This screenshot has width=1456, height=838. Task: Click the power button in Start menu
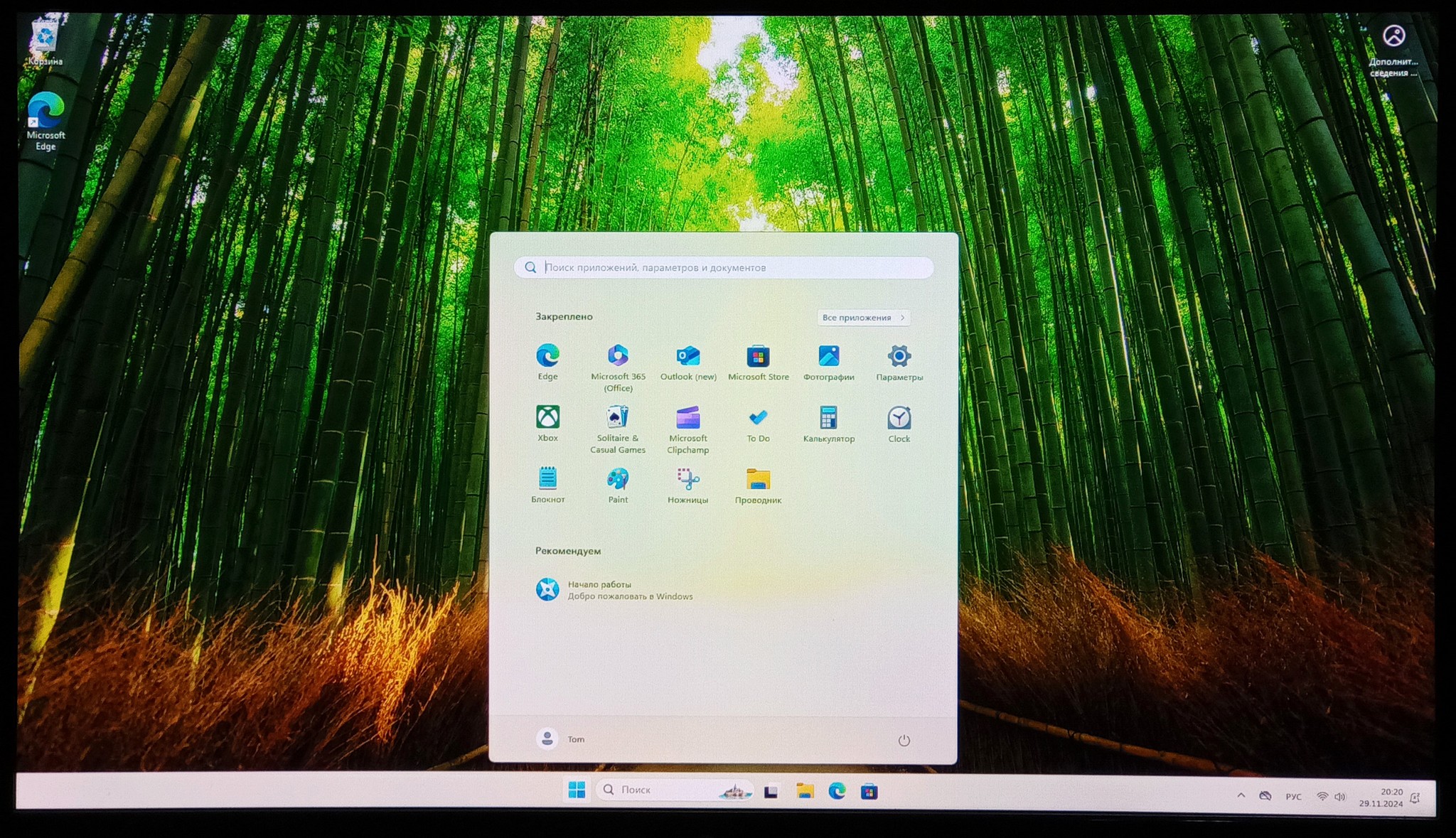904,741
